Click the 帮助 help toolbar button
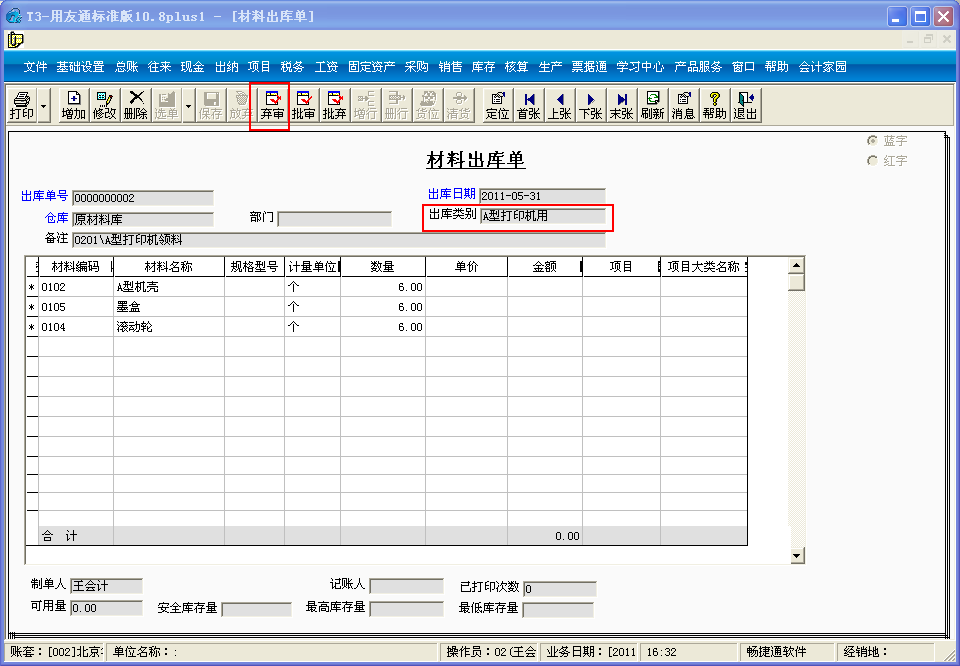Screen dimensions: 960x666 pos(714,105)
